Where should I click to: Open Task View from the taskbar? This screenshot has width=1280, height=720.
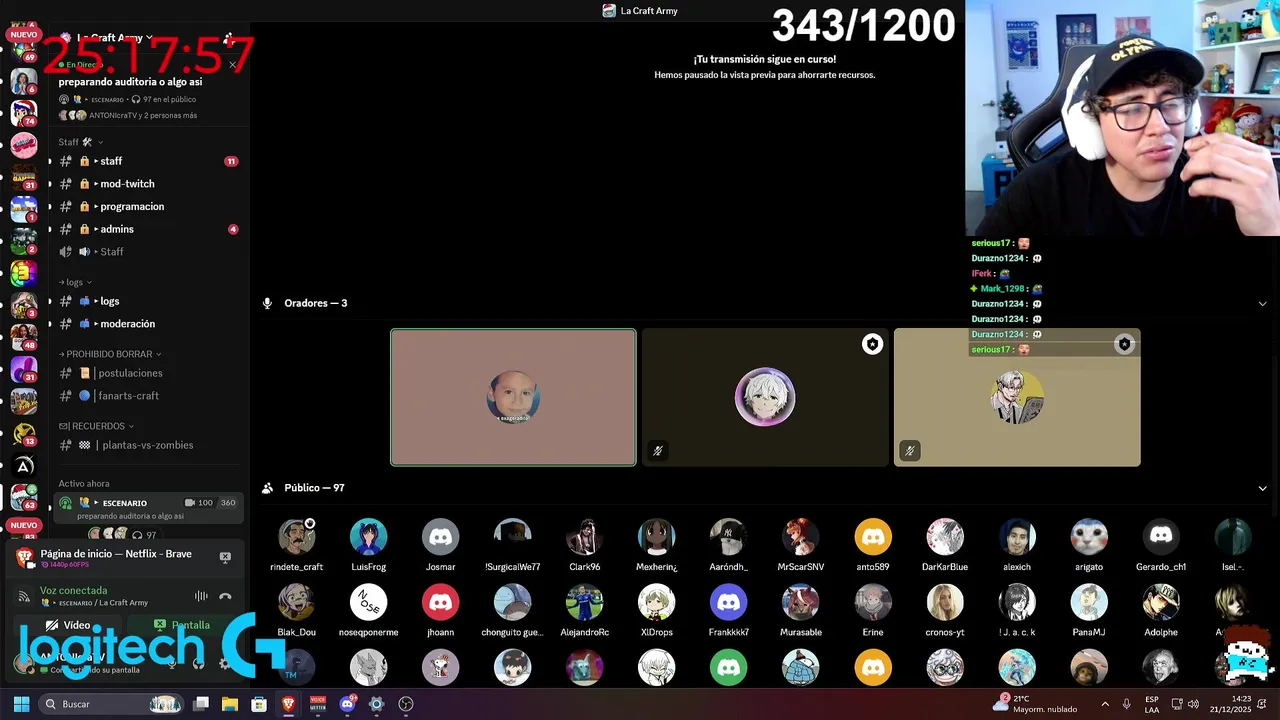pyautogui.click(x=201, y=704)
